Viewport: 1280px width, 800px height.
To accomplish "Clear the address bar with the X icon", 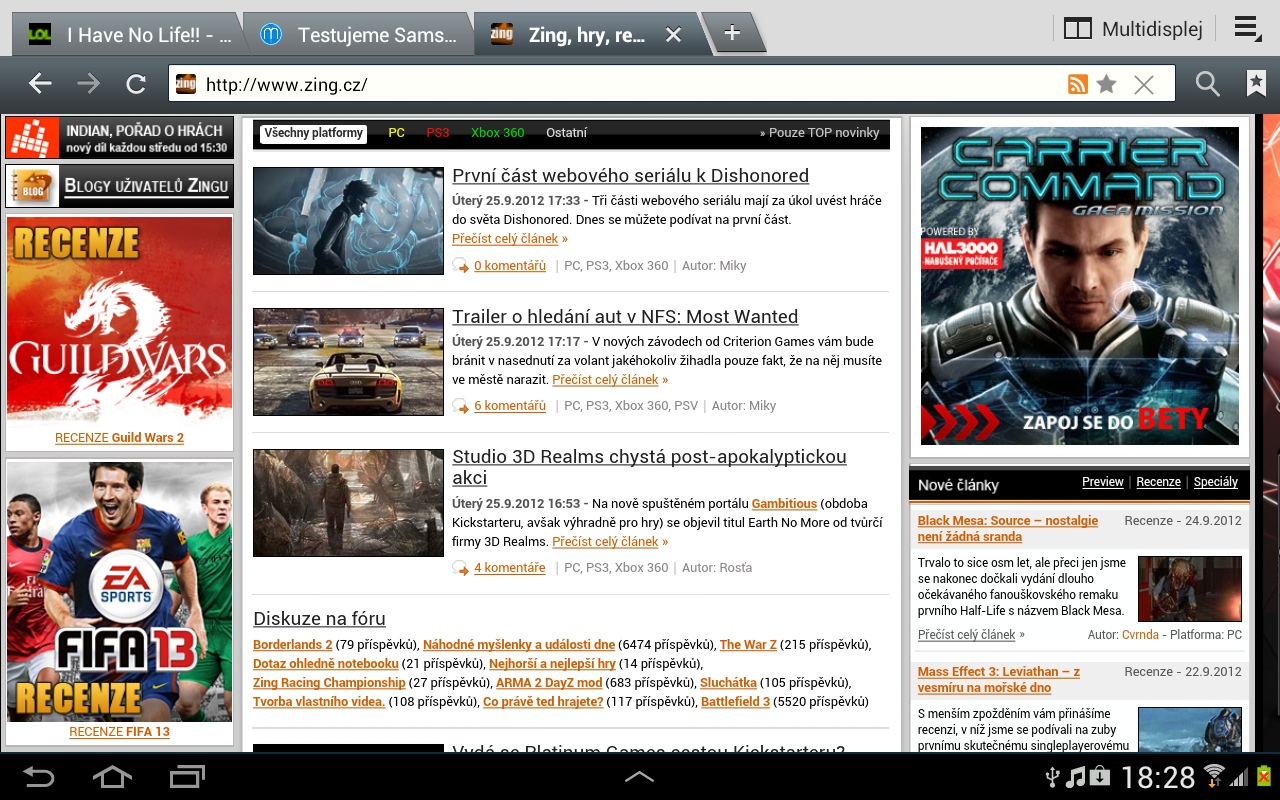I will click(1143, 83).
